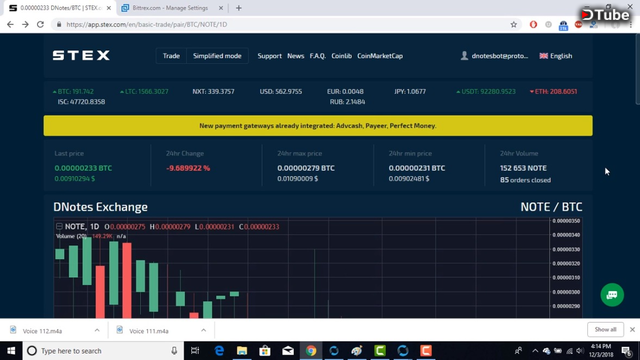Open the Support link
The width and height of the screenshot is (640, 360).
269,56
